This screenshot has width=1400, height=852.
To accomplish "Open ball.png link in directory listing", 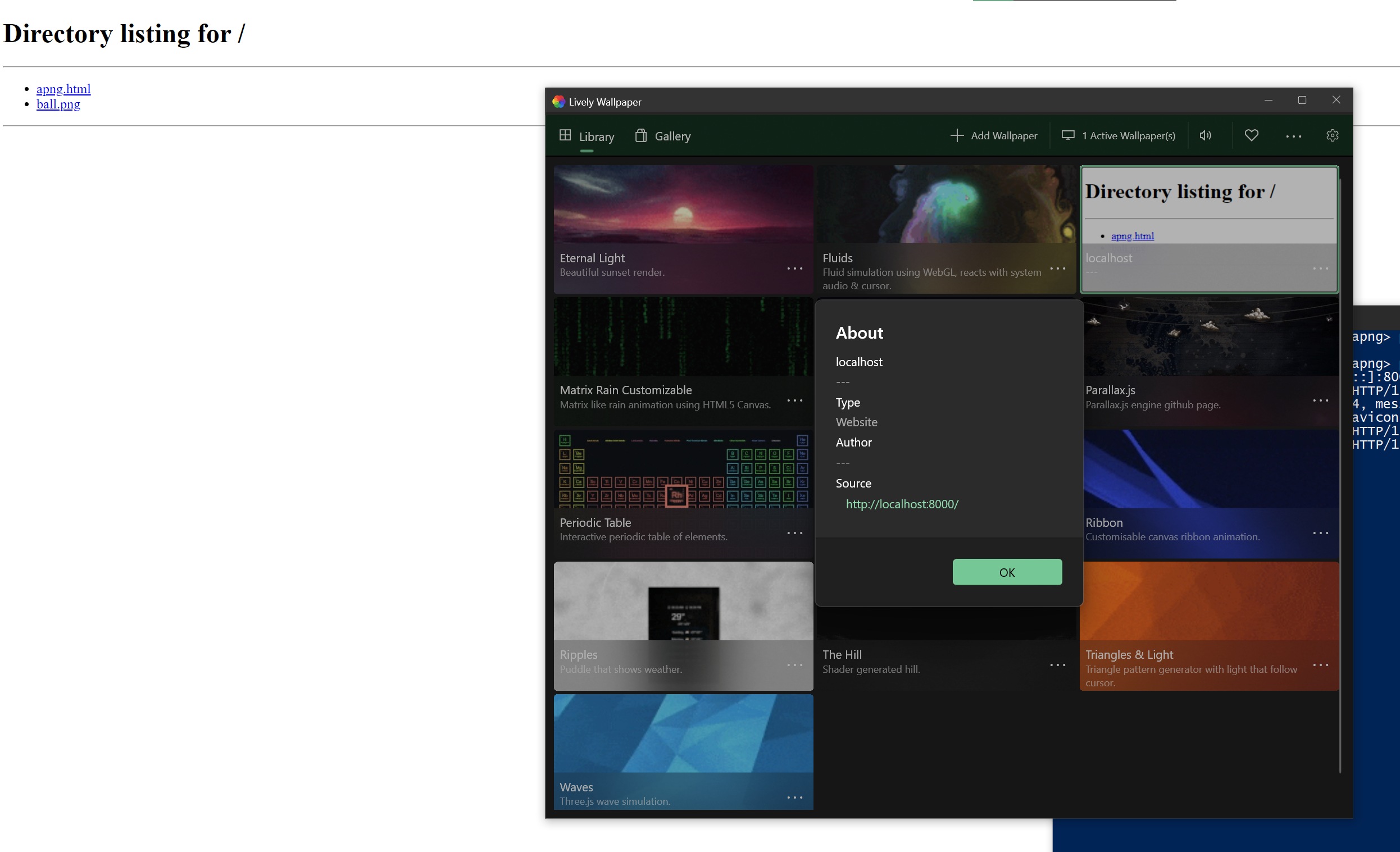I will click(58, 104).
